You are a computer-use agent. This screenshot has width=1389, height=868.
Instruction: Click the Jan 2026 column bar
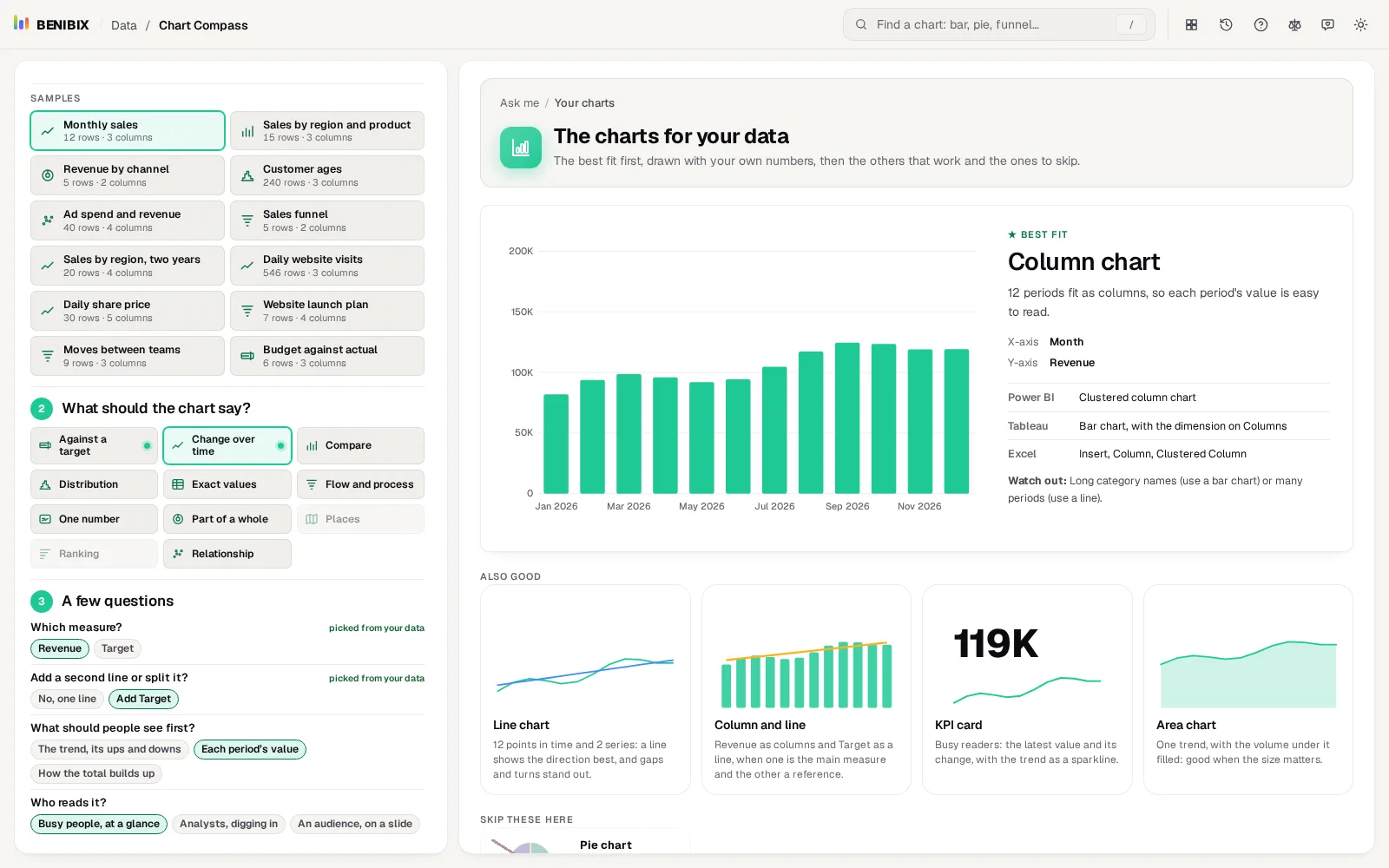click(x=556, y=444)
